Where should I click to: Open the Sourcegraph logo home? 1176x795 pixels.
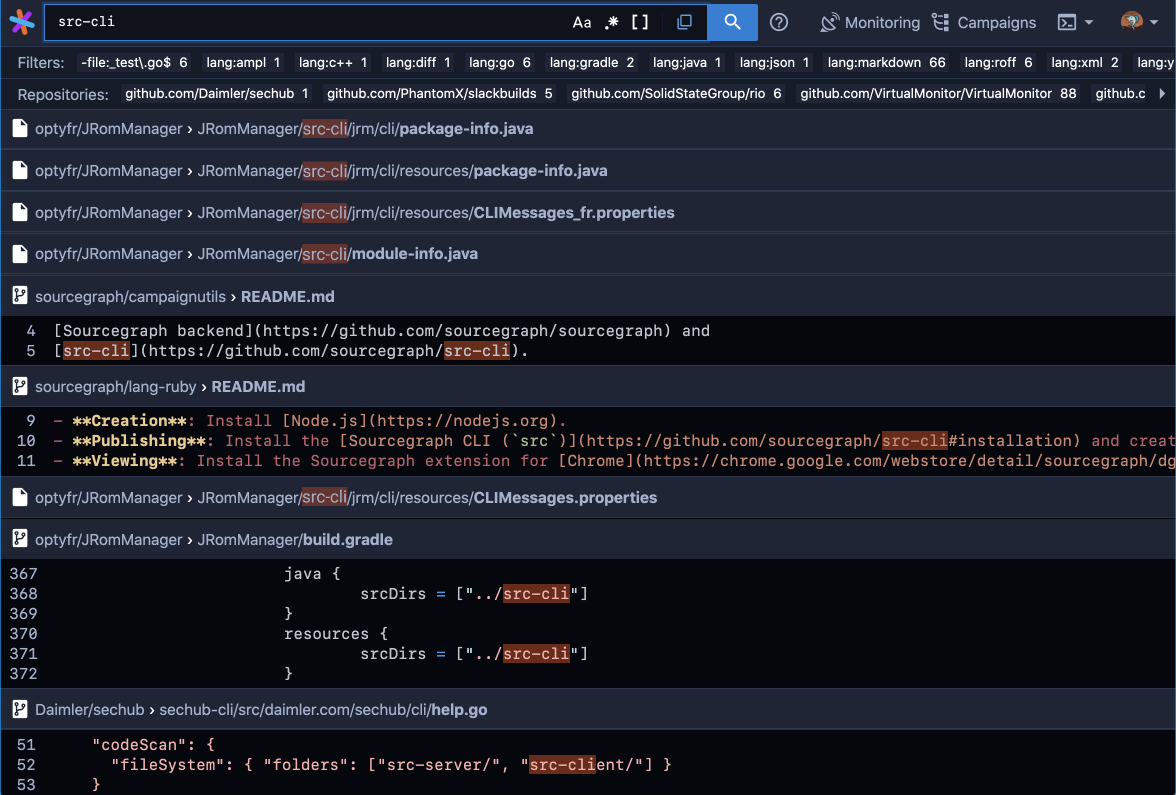(22, 22)
